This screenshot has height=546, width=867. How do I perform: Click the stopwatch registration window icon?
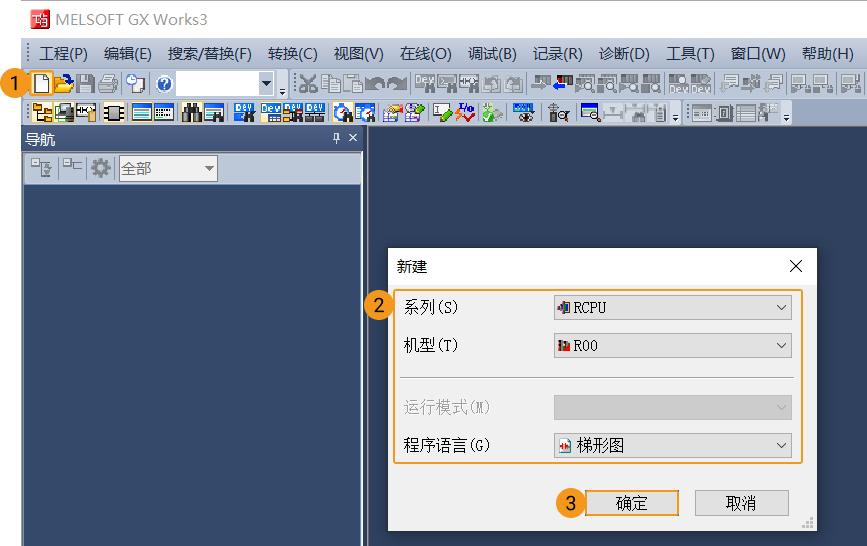click(x=365, y=113)
